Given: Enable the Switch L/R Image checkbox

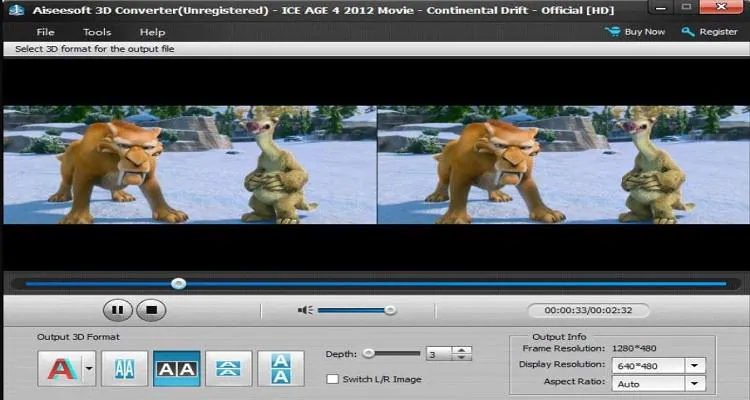Looking at the screenshot, I should 332,379.
